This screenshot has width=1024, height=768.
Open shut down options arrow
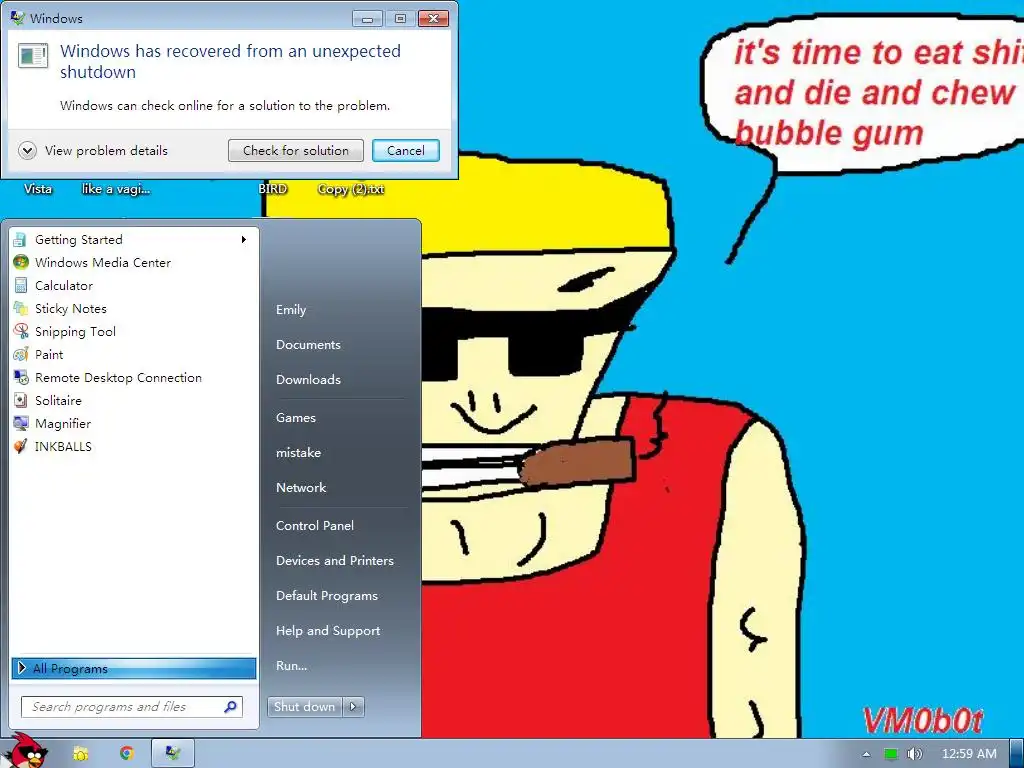pos(353,707)
